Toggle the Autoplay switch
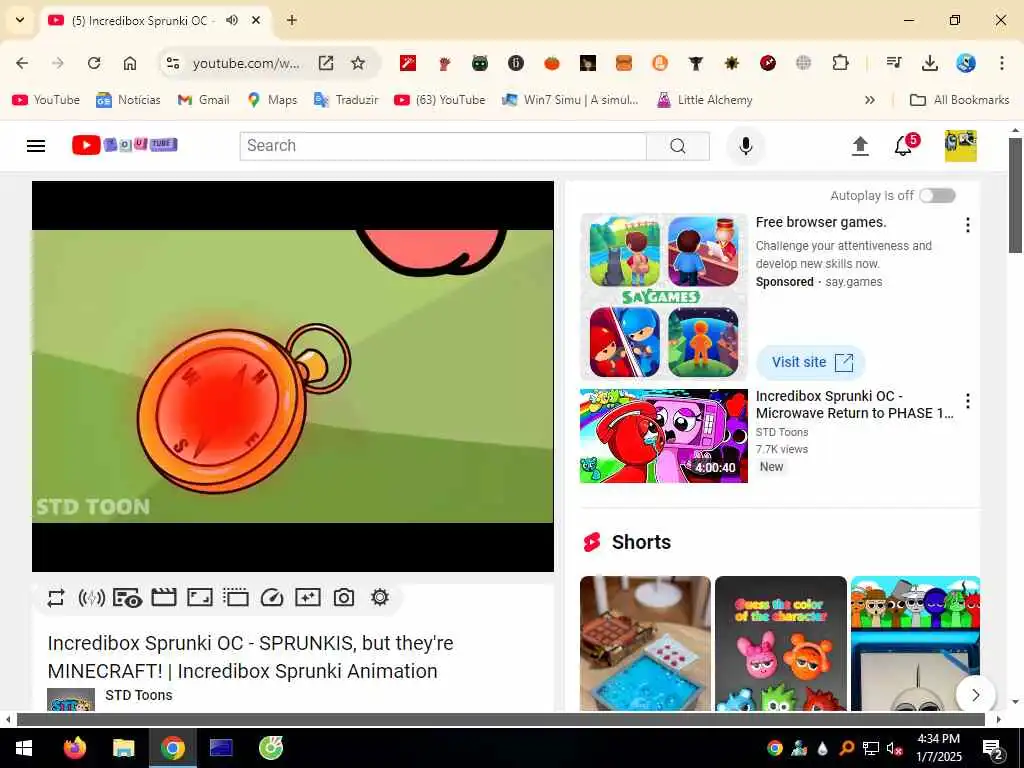This screenshot has height=768, width=1024. (x=937, y=195)
